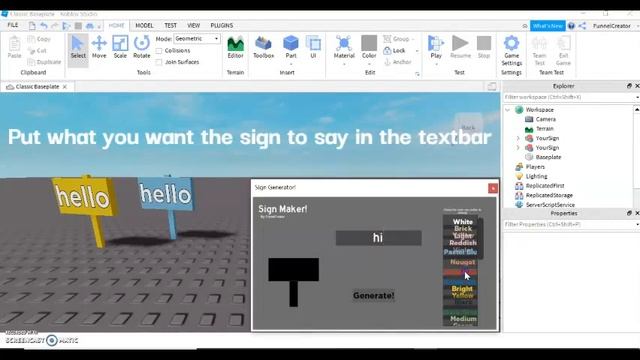The image size is (640, 360).
Task: Close the Classic Baseplate tab
Action: pyautogui.click(x=65, y=87)
